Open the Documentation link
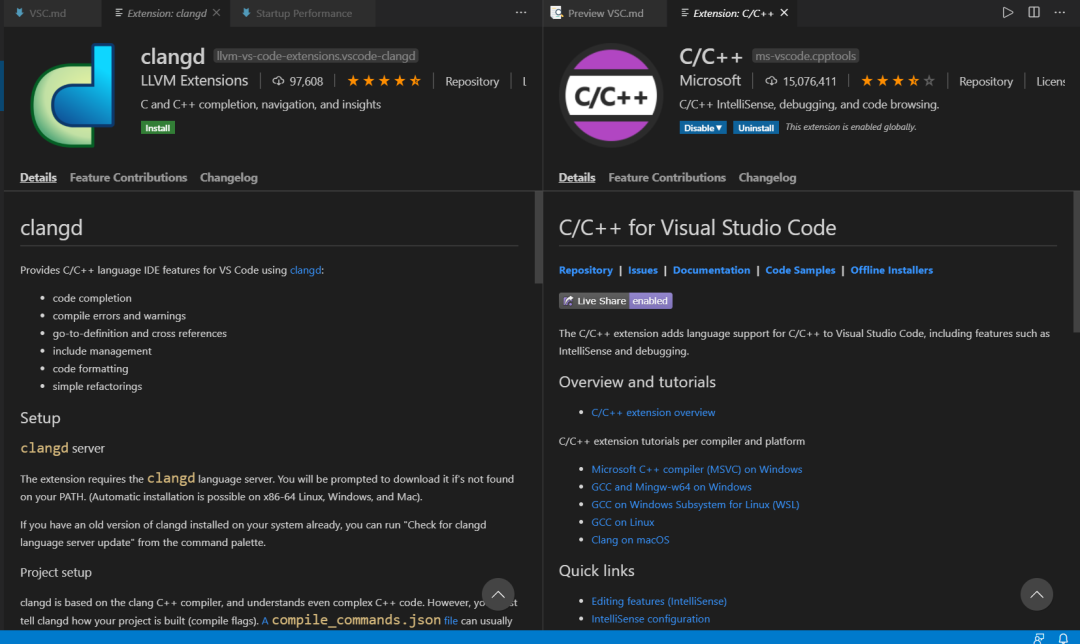The width and height of the screenshot is (1080, 644). pos(712,270)
